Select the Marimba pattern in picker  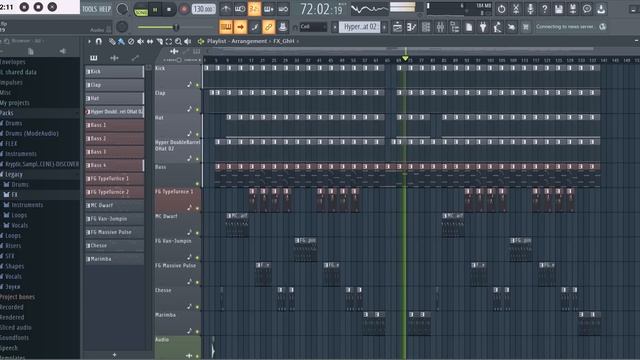pyautogui.click(x=114, y=259)
